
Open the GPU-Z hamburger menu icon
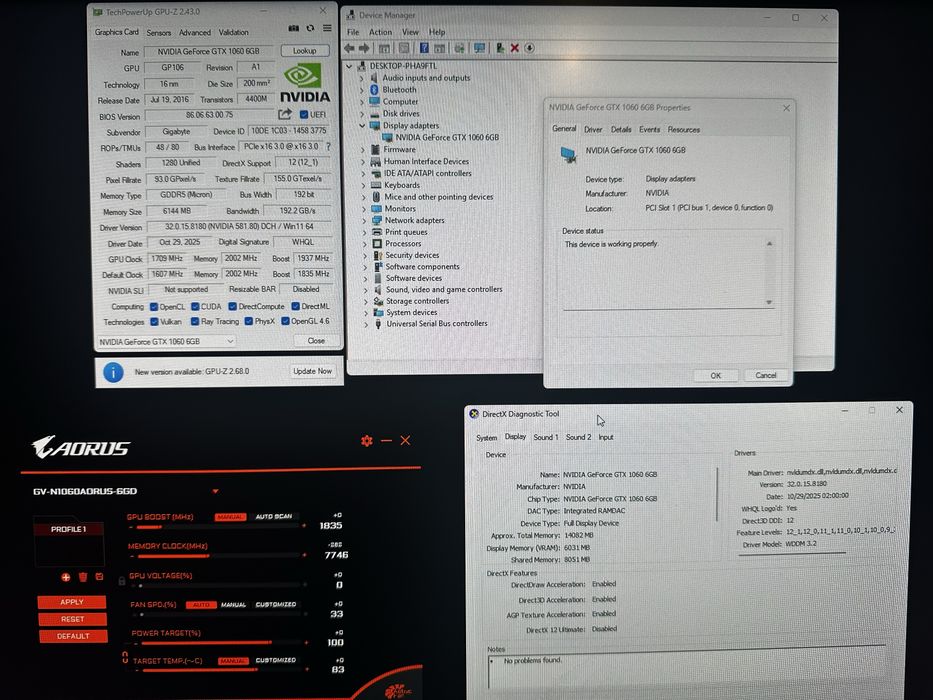coord(327,28)
